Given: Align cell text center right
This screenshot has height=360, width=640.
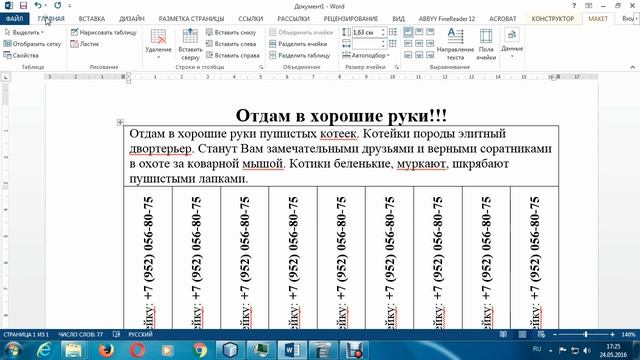Looking at the screenshot, I should point(430,43).
